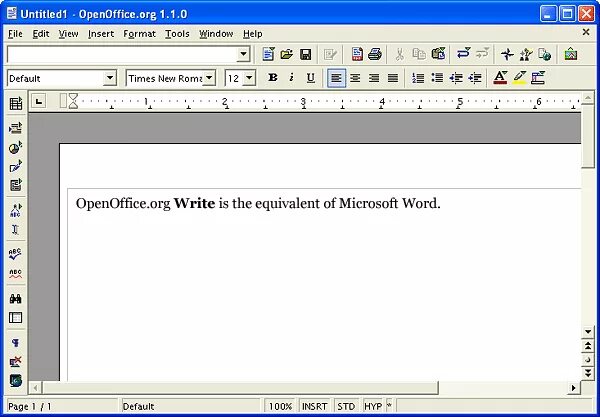Click inside the URL load field
Image resolution: width=600 pixels, height=417 pixels.
tap(122, 54)
